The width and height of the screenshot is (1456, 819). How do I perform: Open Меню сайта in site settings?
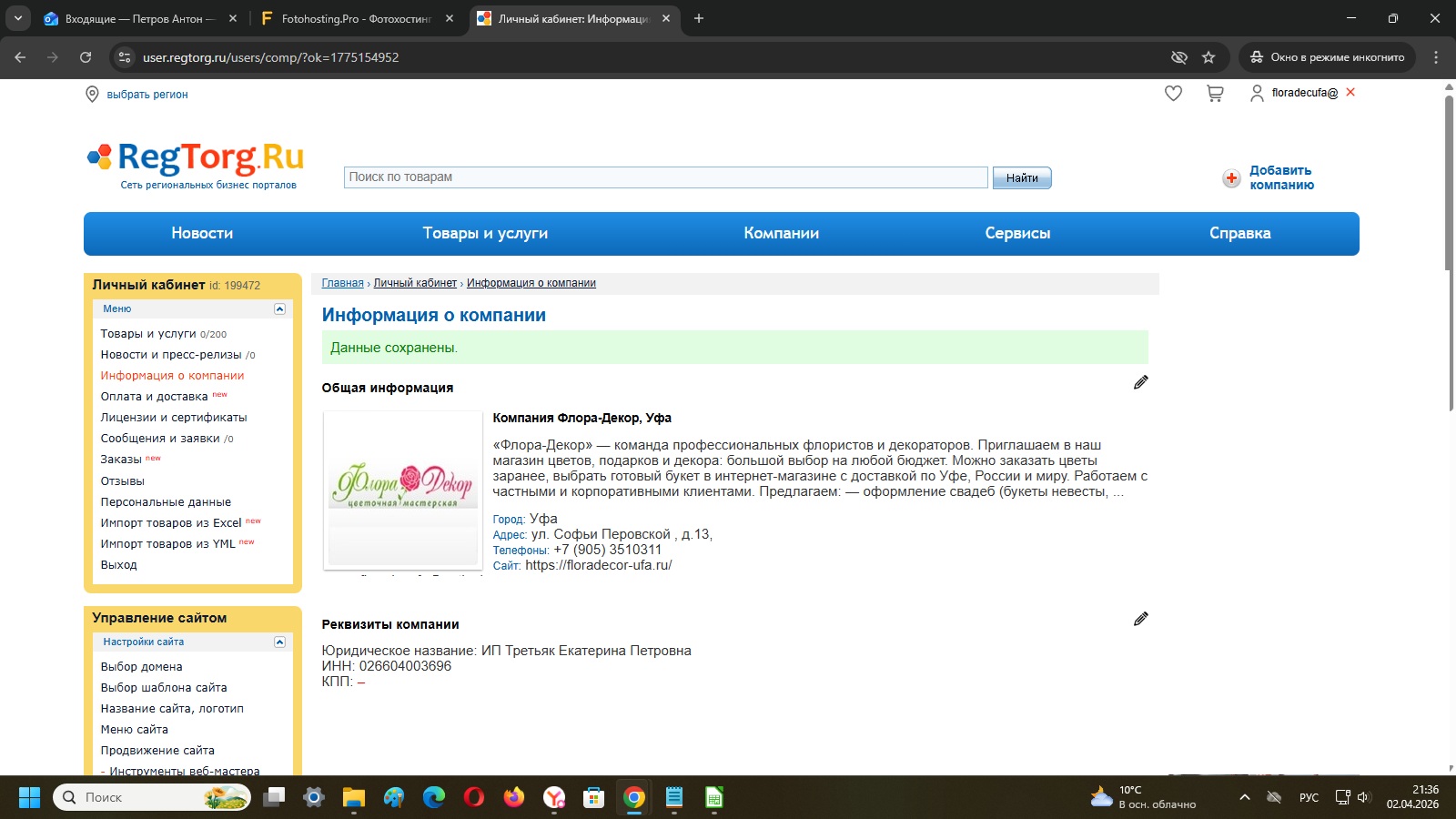point(135,730)
